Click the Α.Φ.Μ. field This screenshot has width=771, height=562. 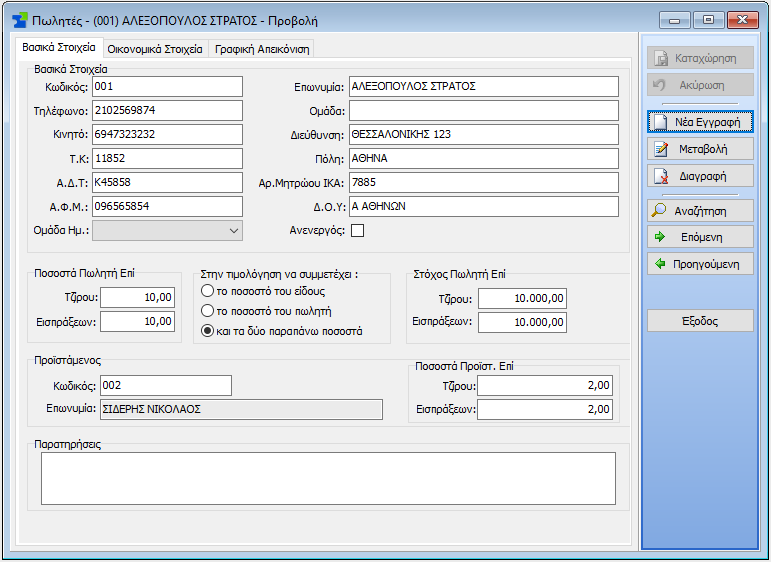168,207
